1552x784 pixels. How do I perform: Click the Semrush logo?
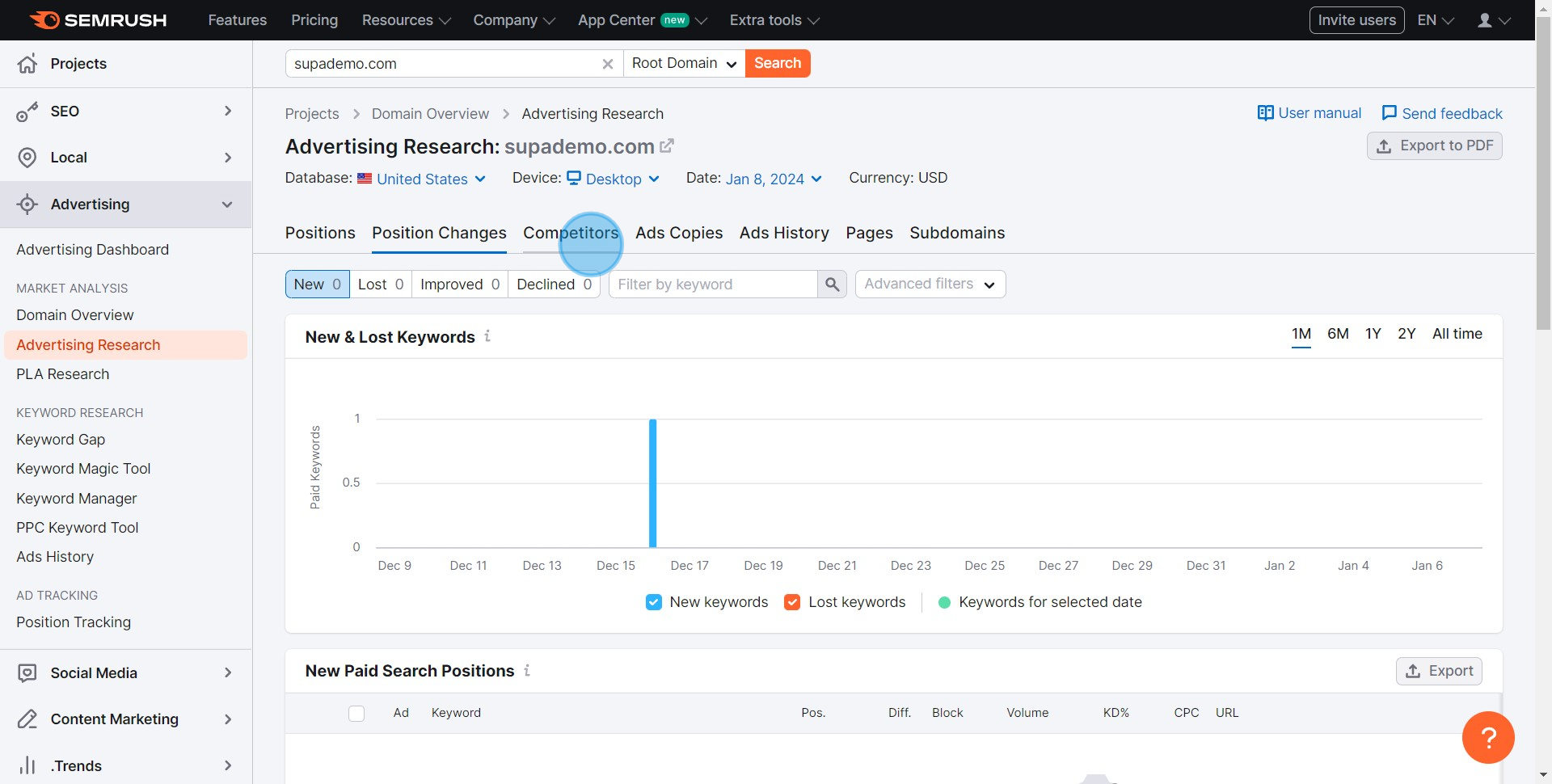pos(98,20)
